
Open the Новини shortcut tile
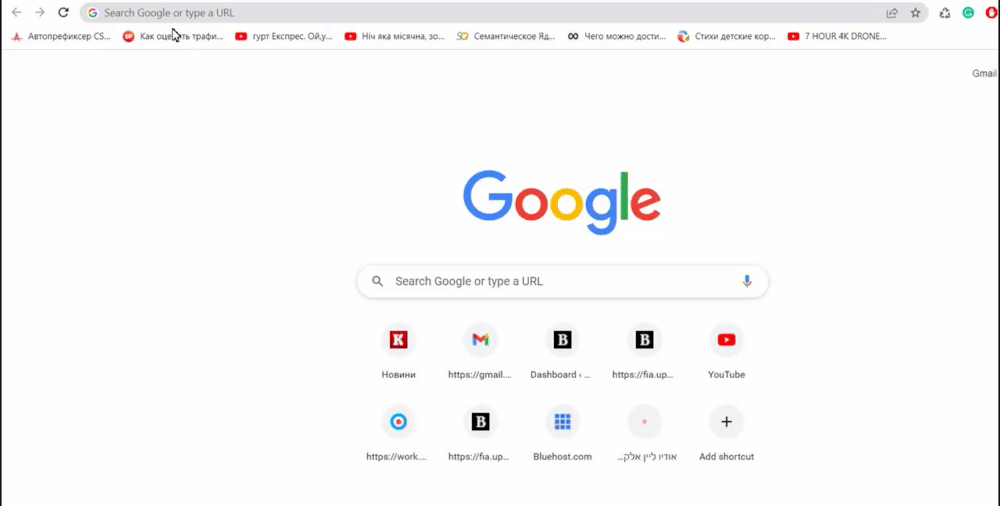[399, 352]
